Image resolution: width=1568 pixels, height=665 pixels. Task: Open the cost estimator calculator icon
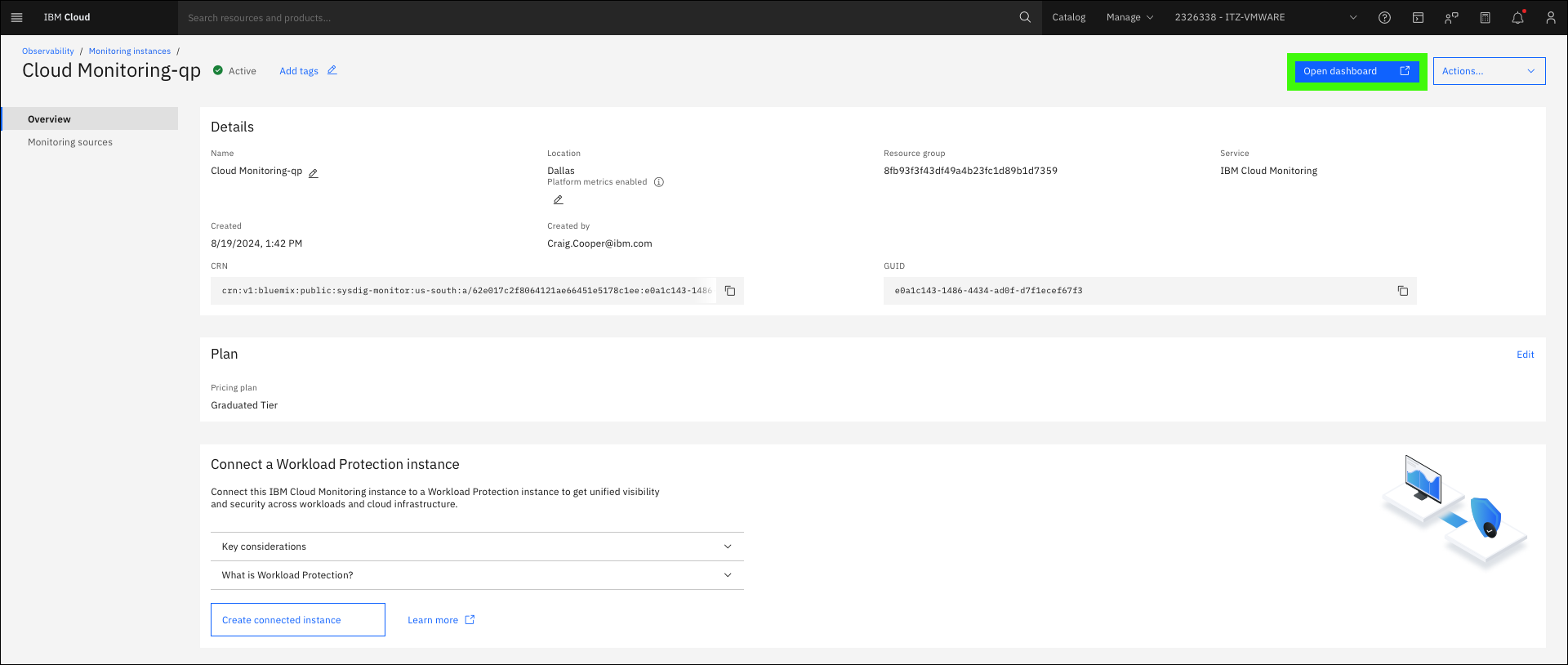[1485, 17]
